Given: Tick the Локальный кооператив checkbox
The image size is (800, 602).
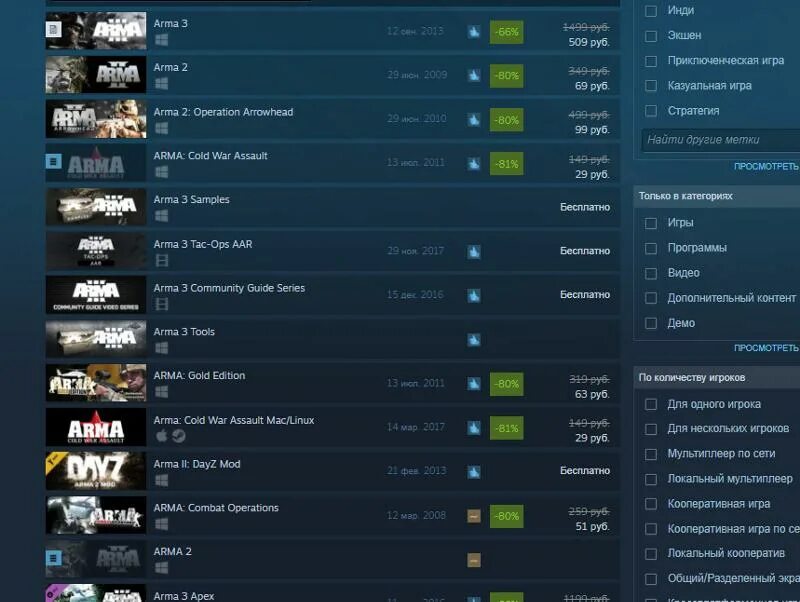Looking at the screenshot, I should [651, 554].
